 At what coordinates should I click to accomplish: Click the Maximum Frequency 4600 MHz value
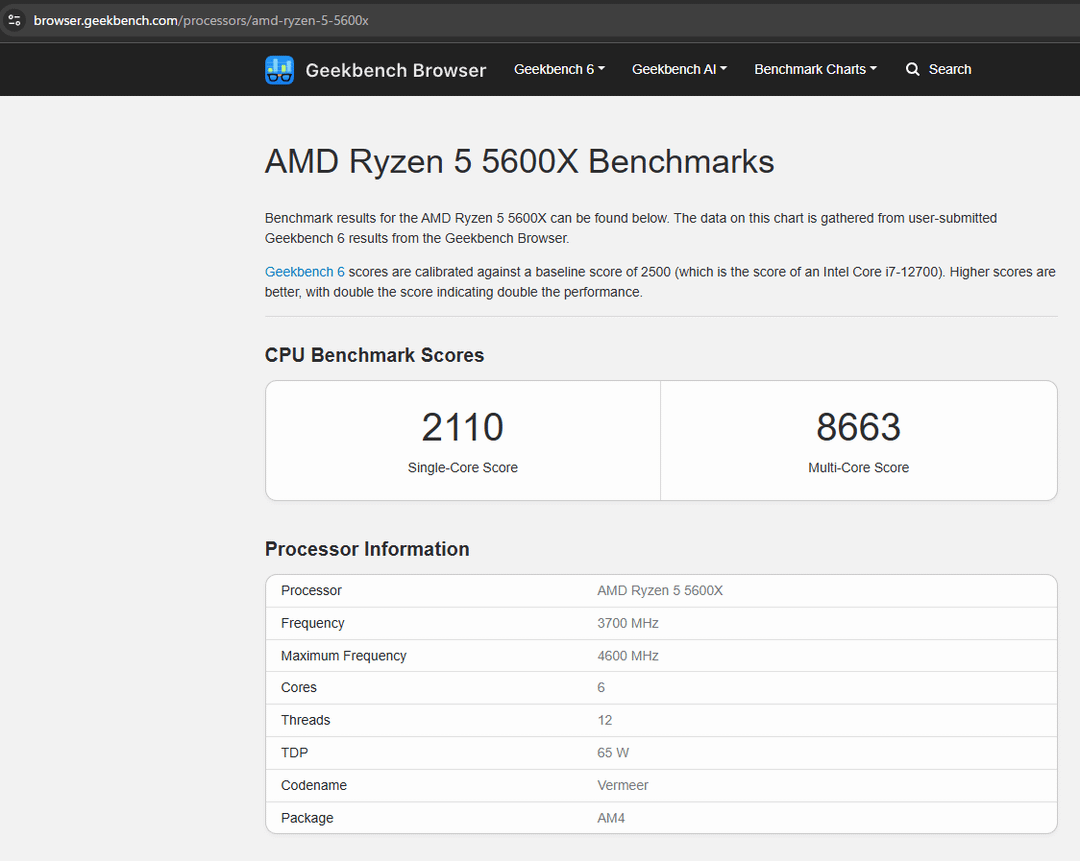point(627,656)
